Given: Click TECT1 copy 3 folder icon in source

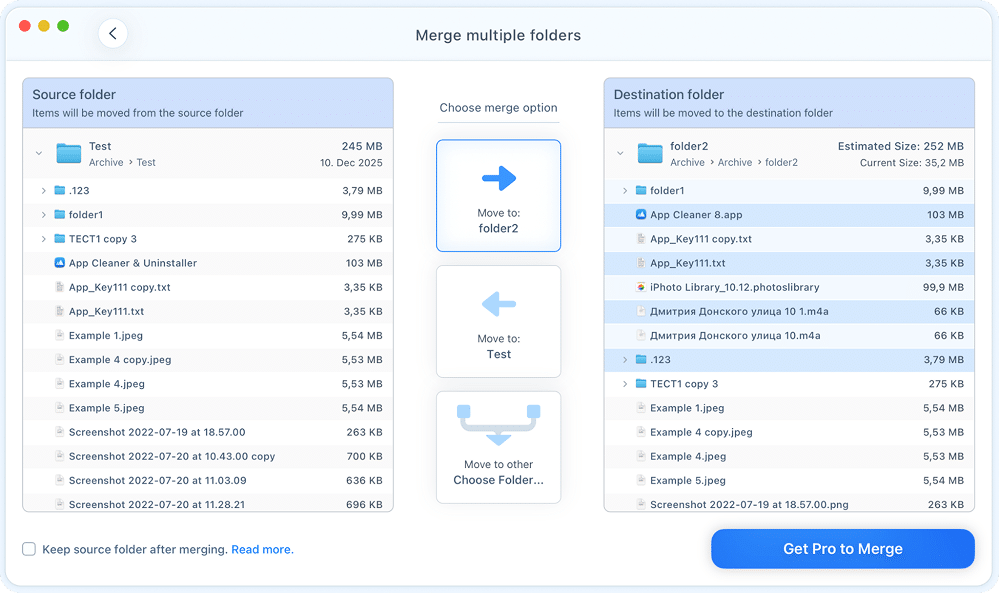Looking at the screenshot, I should click(x=59, y=239).
